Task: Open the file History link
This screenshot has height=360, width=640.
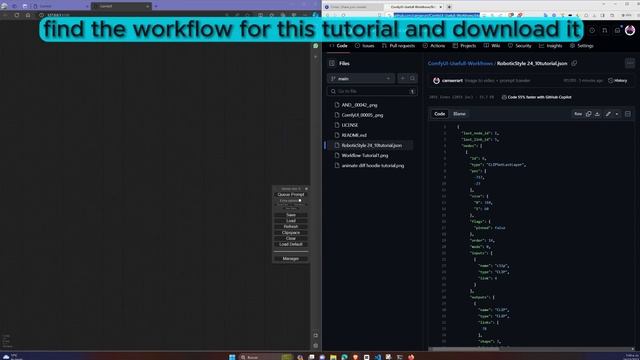Action: pyautogui.click(x=618, y=81)
